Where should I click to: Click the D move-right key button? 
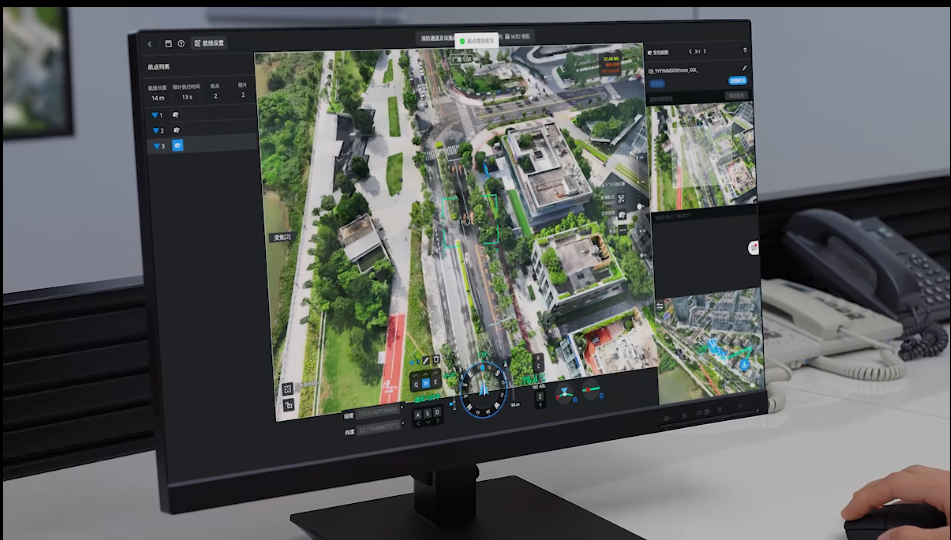438,412
